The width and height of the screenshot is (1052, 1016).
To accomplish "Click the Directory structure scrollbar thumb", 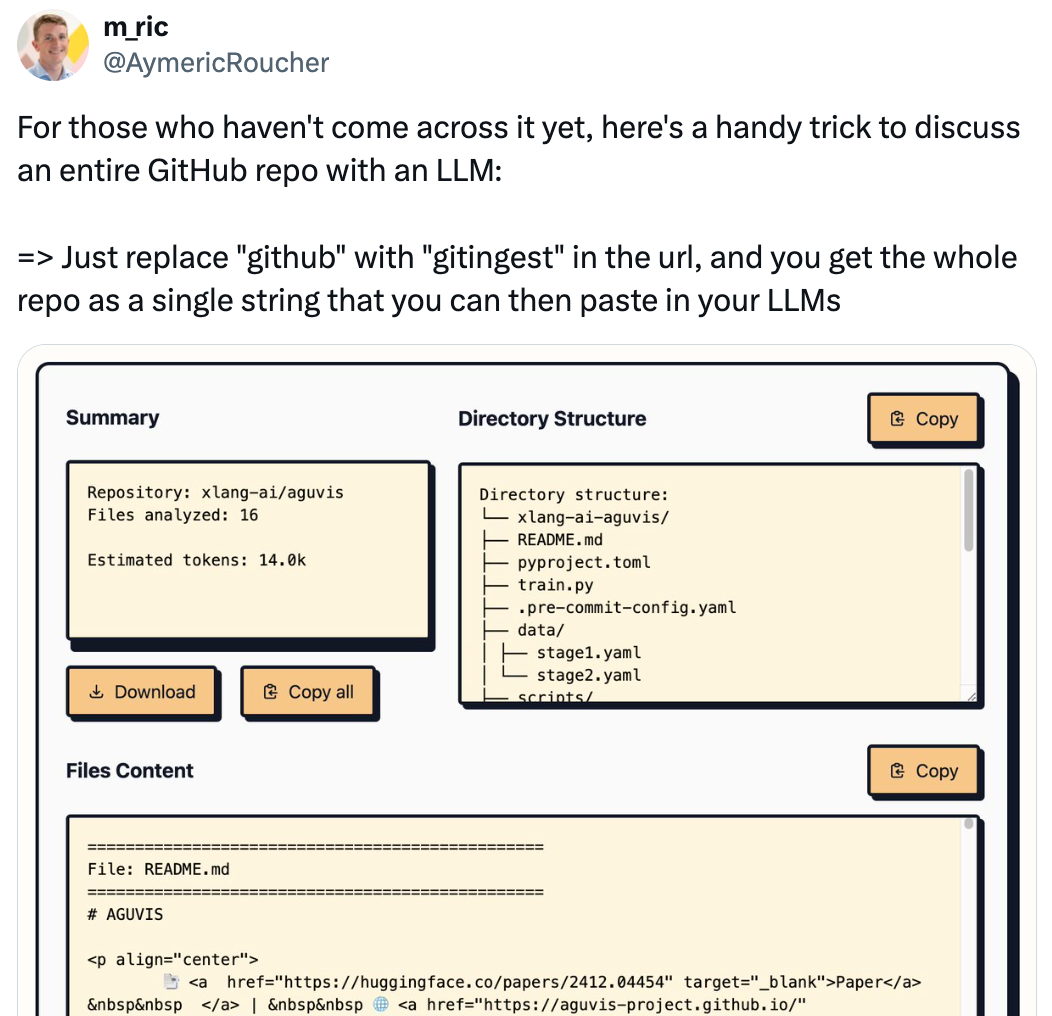I will coord(968,510).
